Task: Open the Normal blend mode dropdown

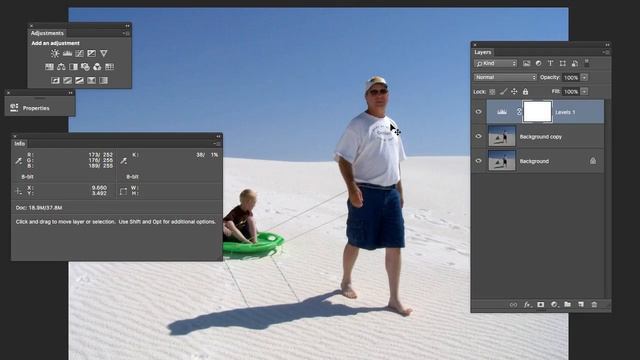Action: (x=505, y=77)
